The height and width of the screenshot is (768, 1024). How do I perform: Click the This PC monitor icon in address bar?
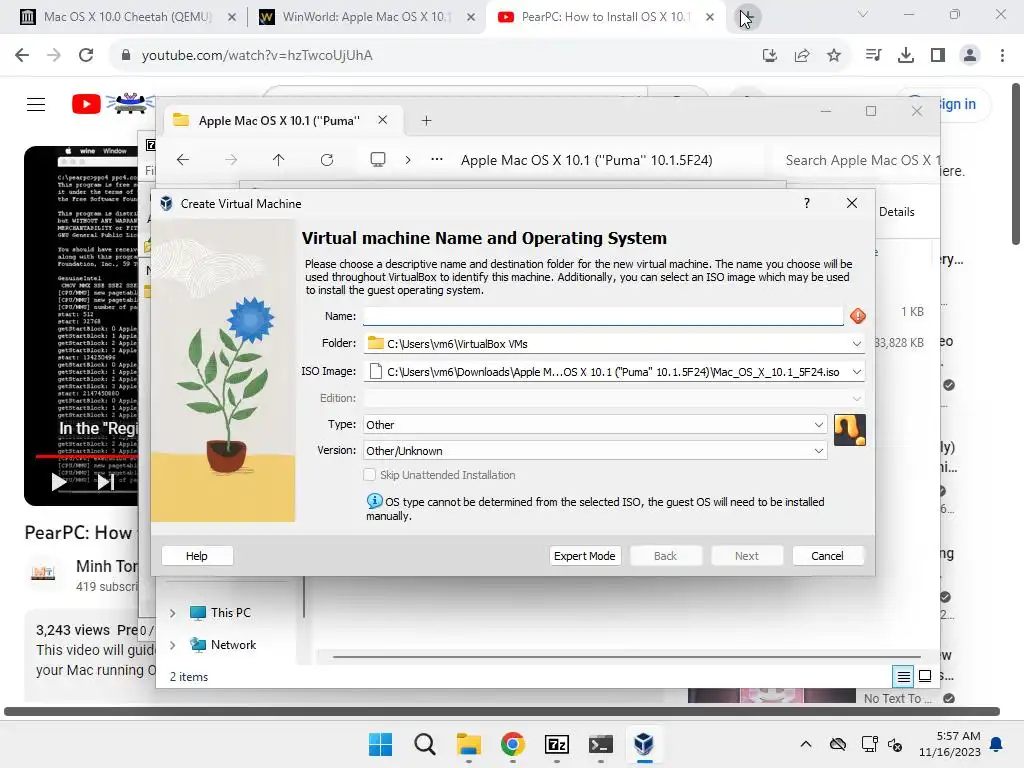377,160
